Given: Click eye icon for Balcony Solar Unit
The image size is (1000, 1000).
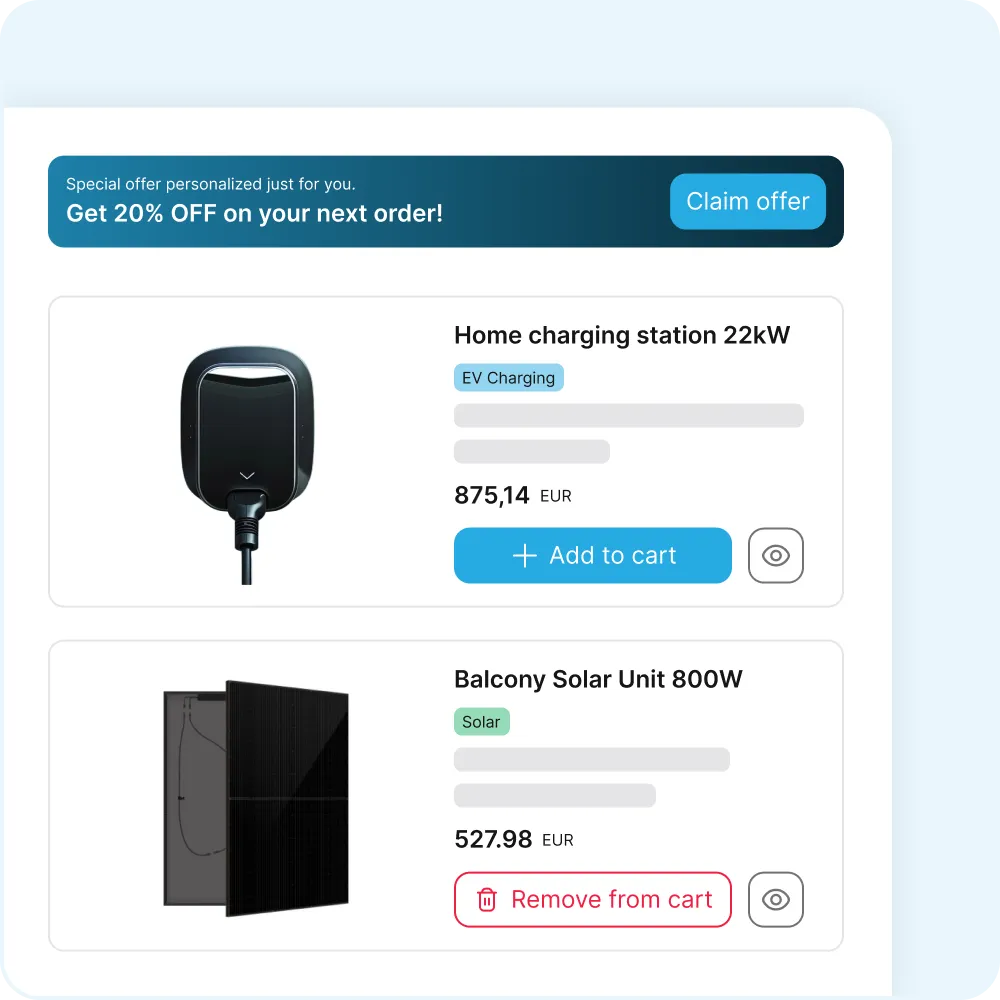Looking at the screenshot, I should (x=775, y=900).
